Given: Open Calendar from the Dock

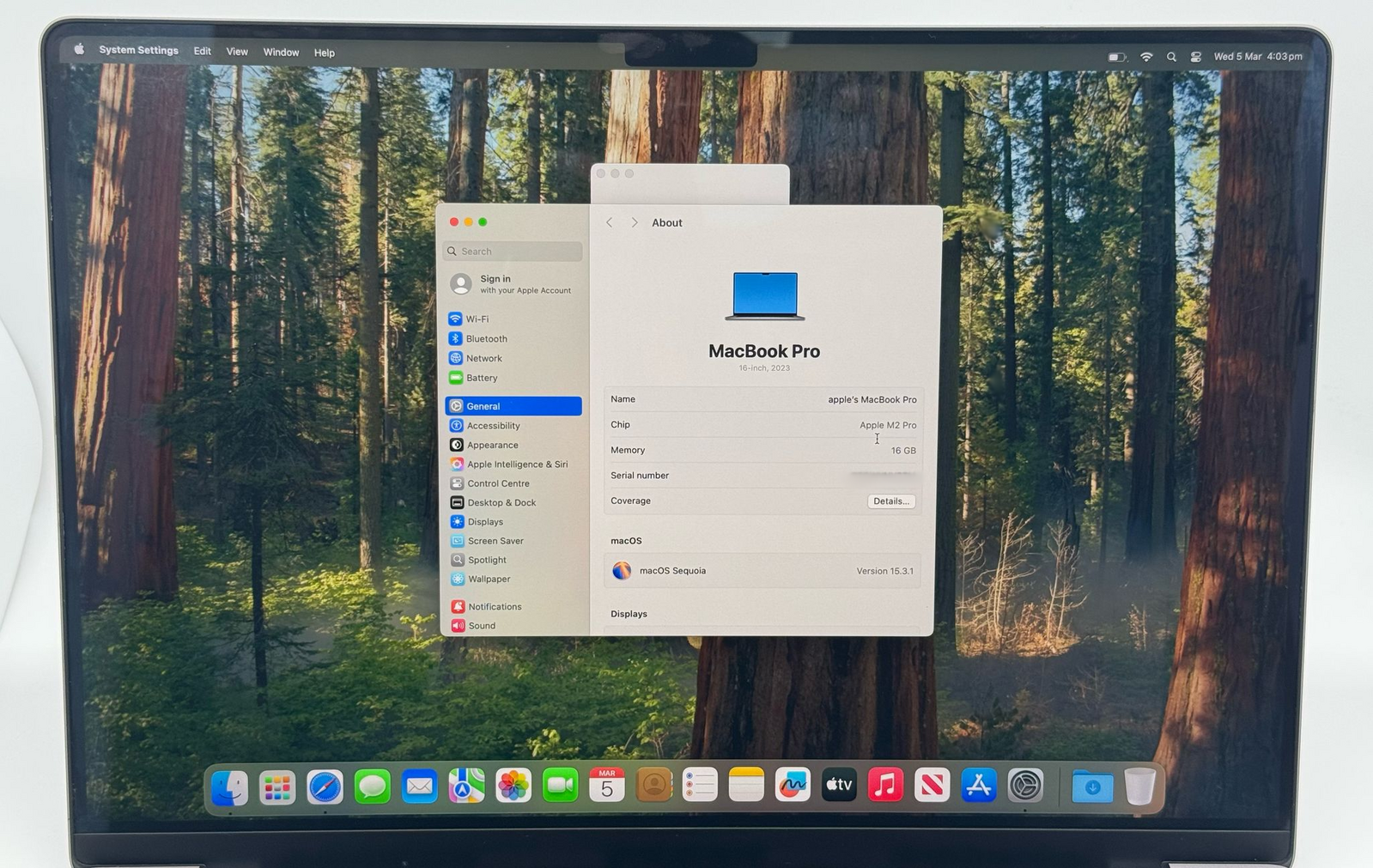Looking at the screenshot, I should tap(607, 785).
